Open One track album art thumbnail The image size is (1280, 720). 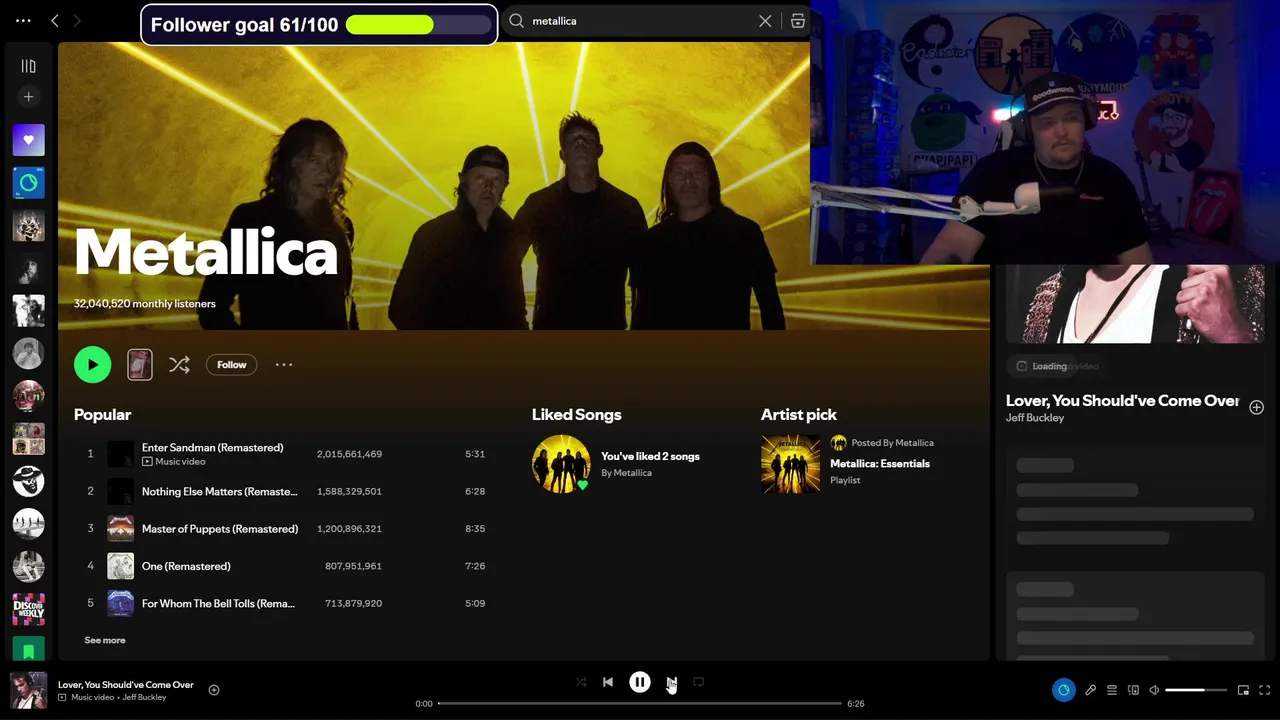coord(120,566)
